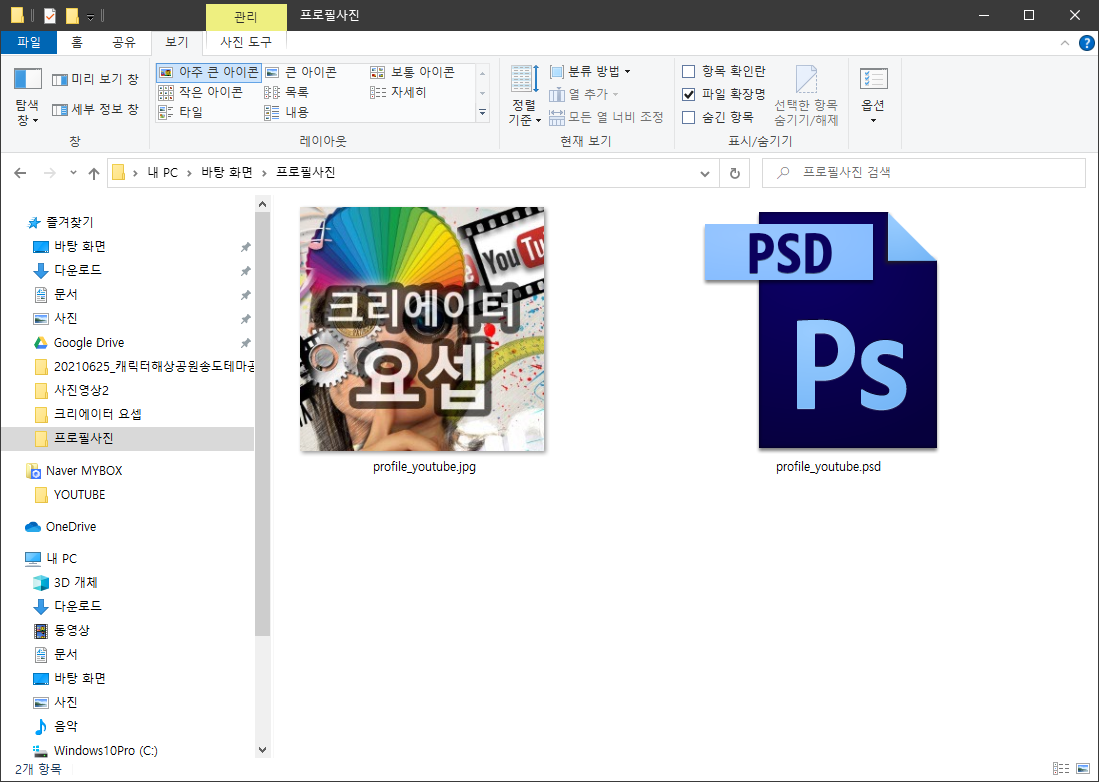
Task: Open the File tab
Action: point(29,43)
